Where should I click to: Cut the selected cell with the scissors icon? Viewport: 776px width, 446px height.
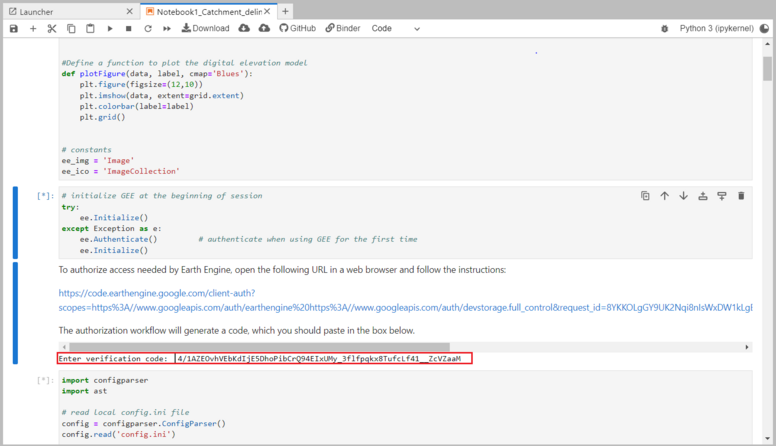click(52, 29)
